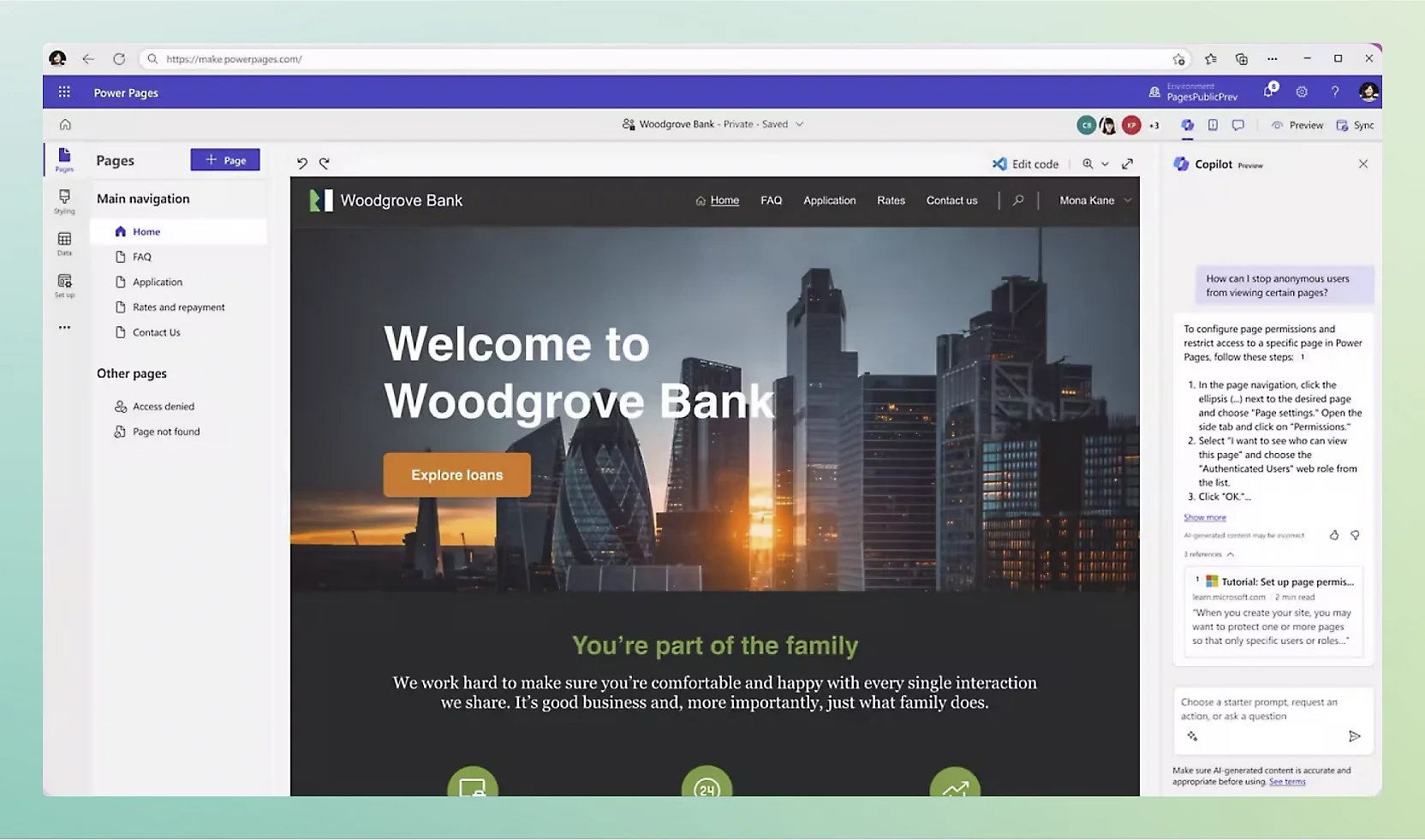Open the Styling workspace icon
This screenshot has width=1425, height=840.
(x=64, y=201)
